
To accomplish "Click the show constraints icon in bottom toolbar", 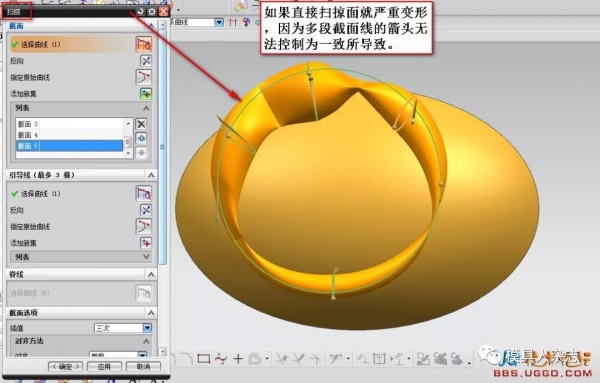I will click(x=379, y=359).
